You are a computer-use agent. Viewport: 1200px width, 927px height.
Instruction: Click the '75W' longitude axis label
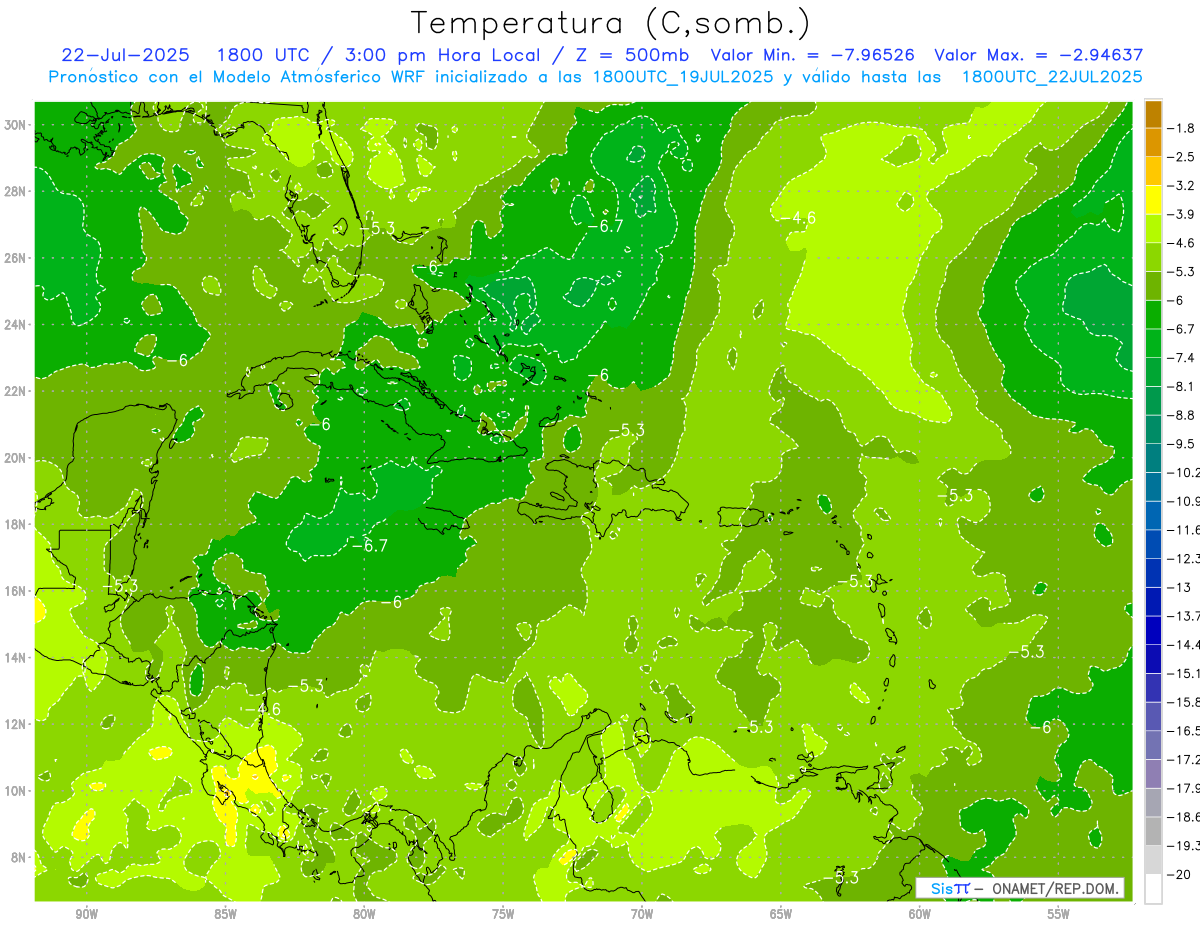click(503, 915)
